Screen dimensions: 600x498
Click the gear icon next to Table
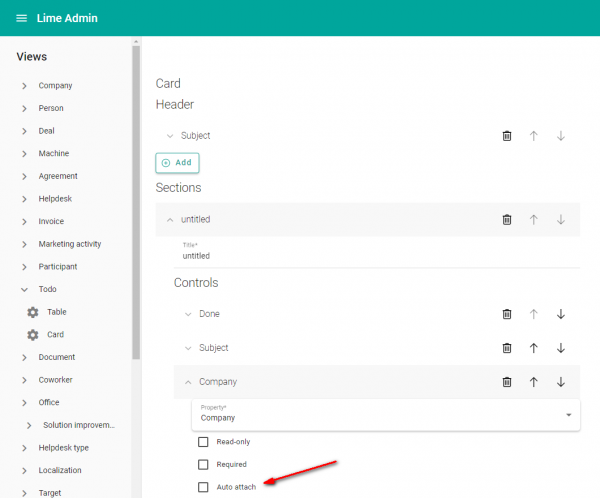coord(32,312)
